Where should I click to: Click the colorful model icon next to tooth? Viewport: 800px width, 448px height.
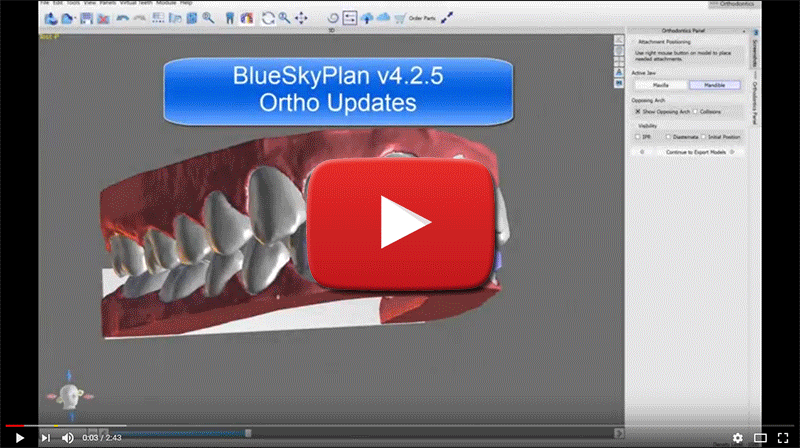(247, 18)
